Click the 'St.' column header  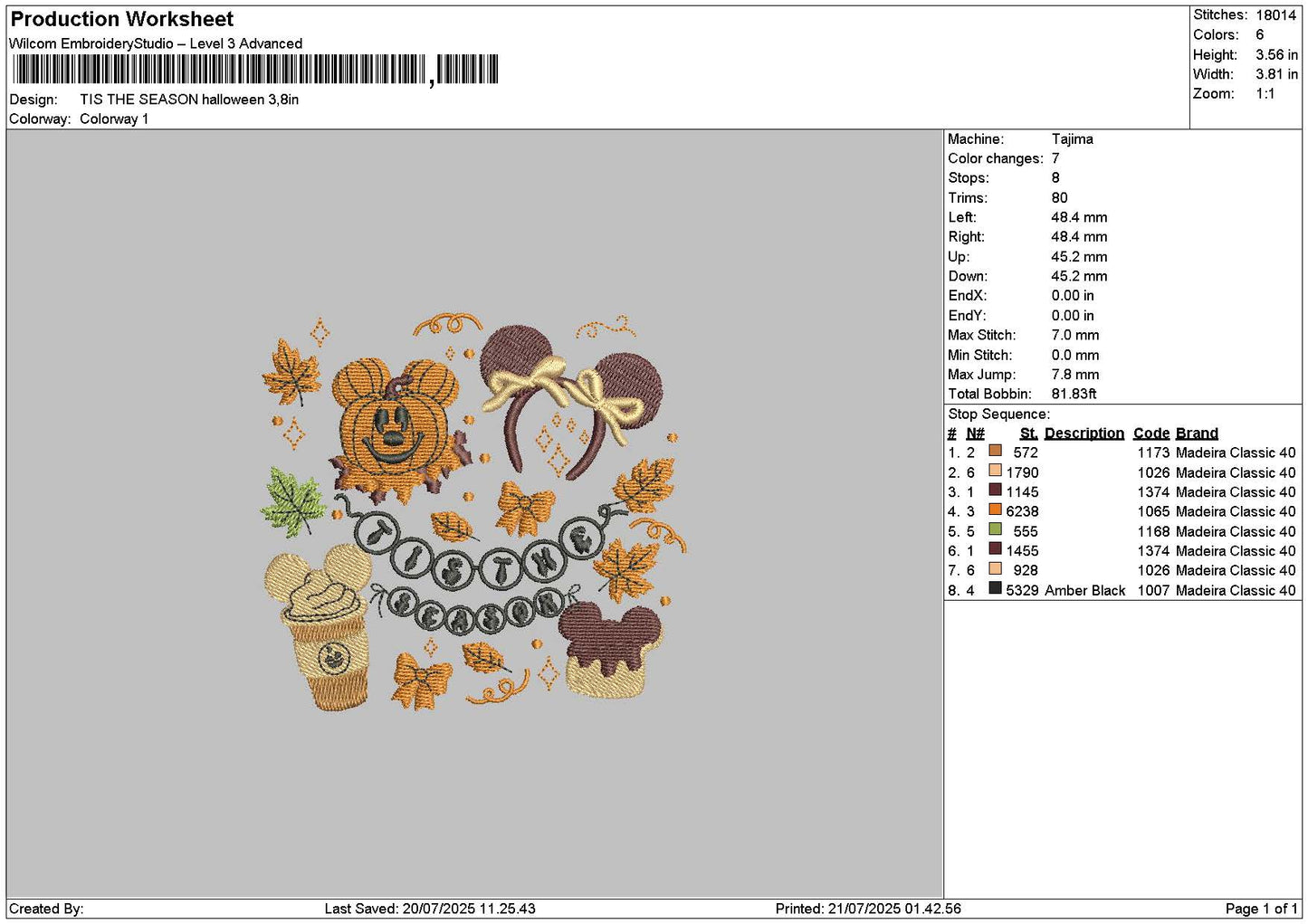click(1028, 433)
